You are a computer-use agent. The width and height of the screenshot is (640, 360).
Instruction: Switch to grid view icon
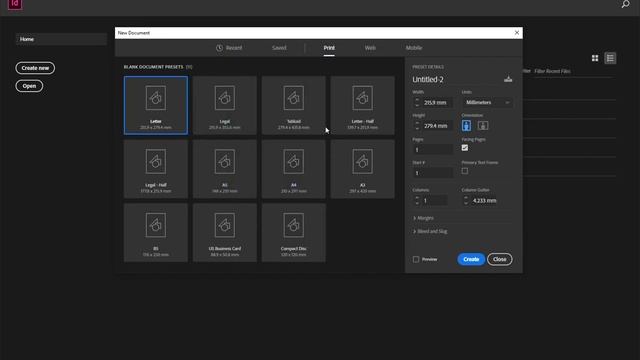click(x=595, y=58)
